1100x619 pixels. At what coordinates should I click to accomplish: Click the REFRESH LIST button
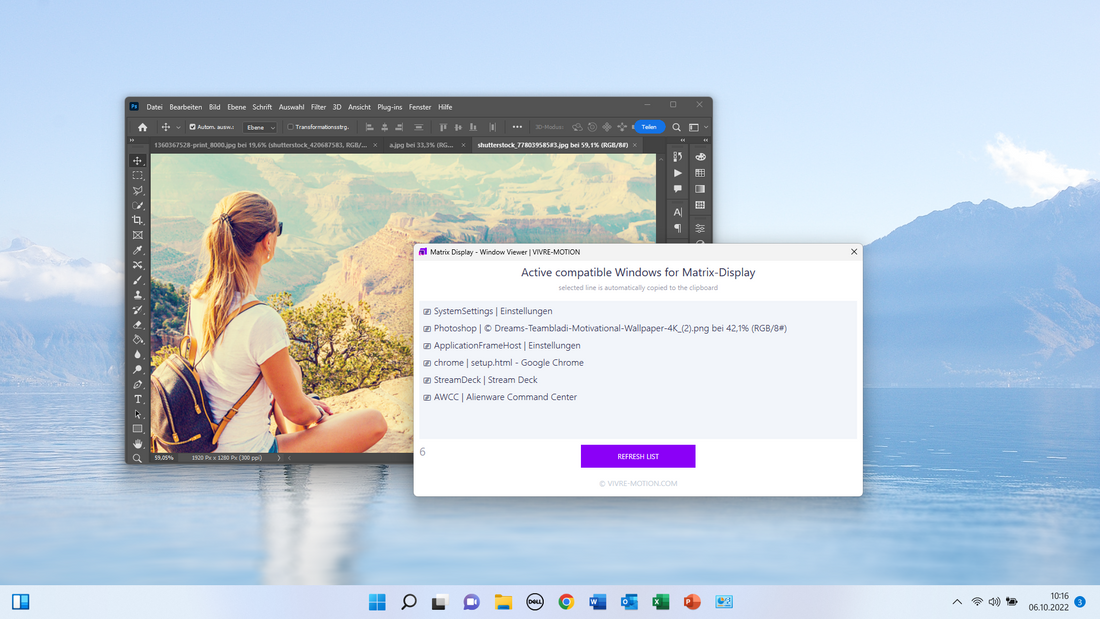pos(638,456)
